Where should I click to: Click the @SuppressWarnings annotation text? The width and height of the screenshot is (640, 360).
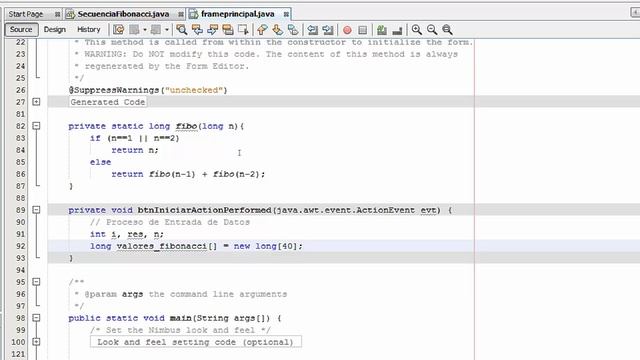click(x=148, y=90)
